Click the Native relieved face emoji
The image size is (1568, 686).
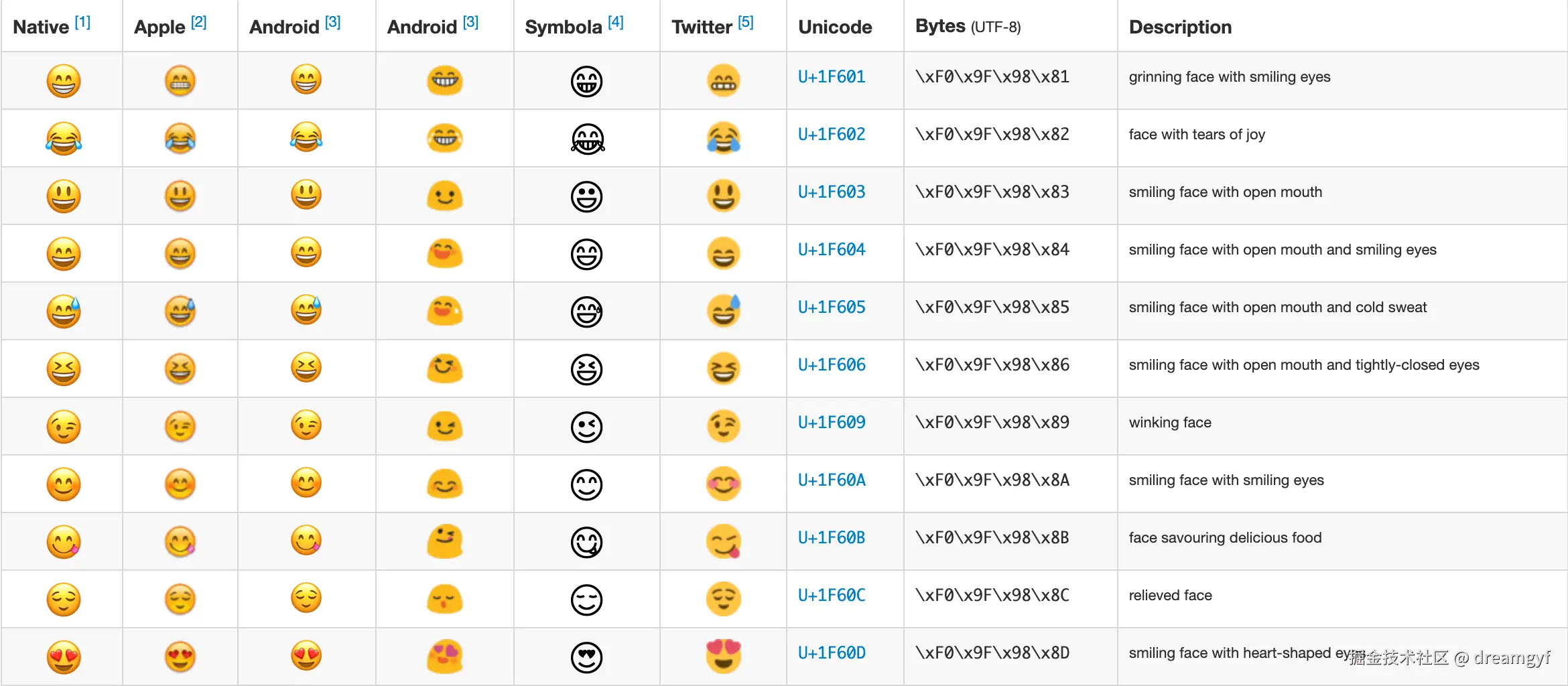64,600
